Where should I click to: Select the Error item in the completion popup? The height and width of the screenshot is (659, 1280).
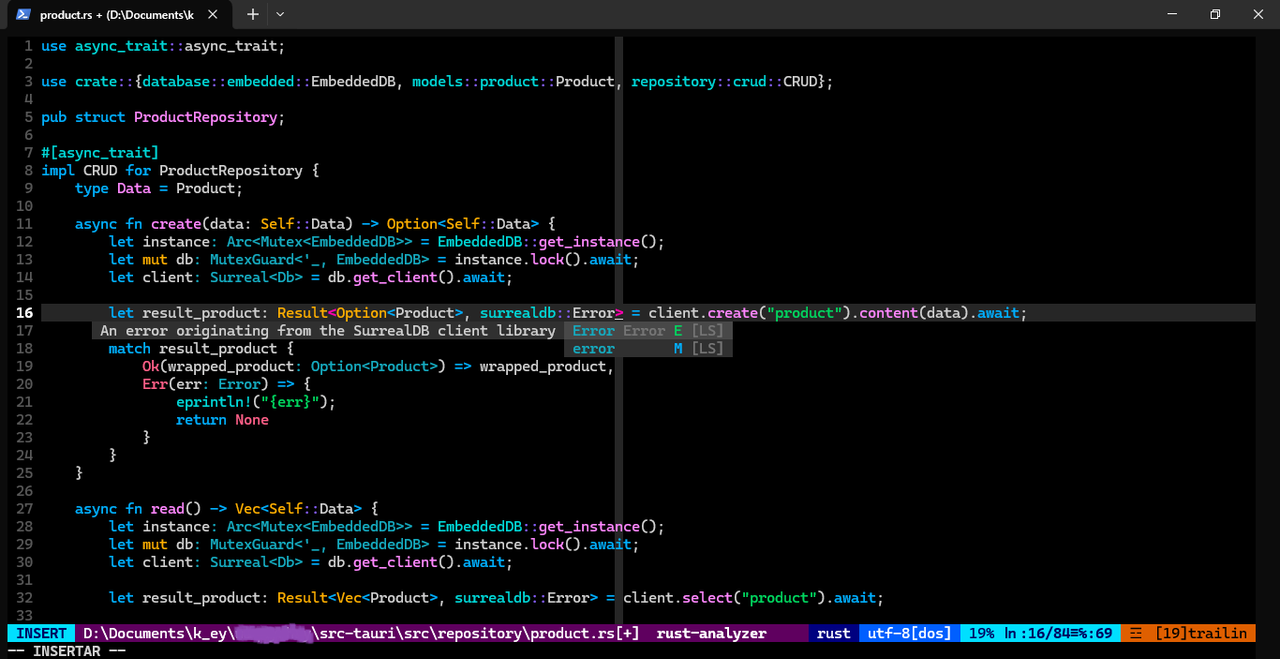(594, 330)
